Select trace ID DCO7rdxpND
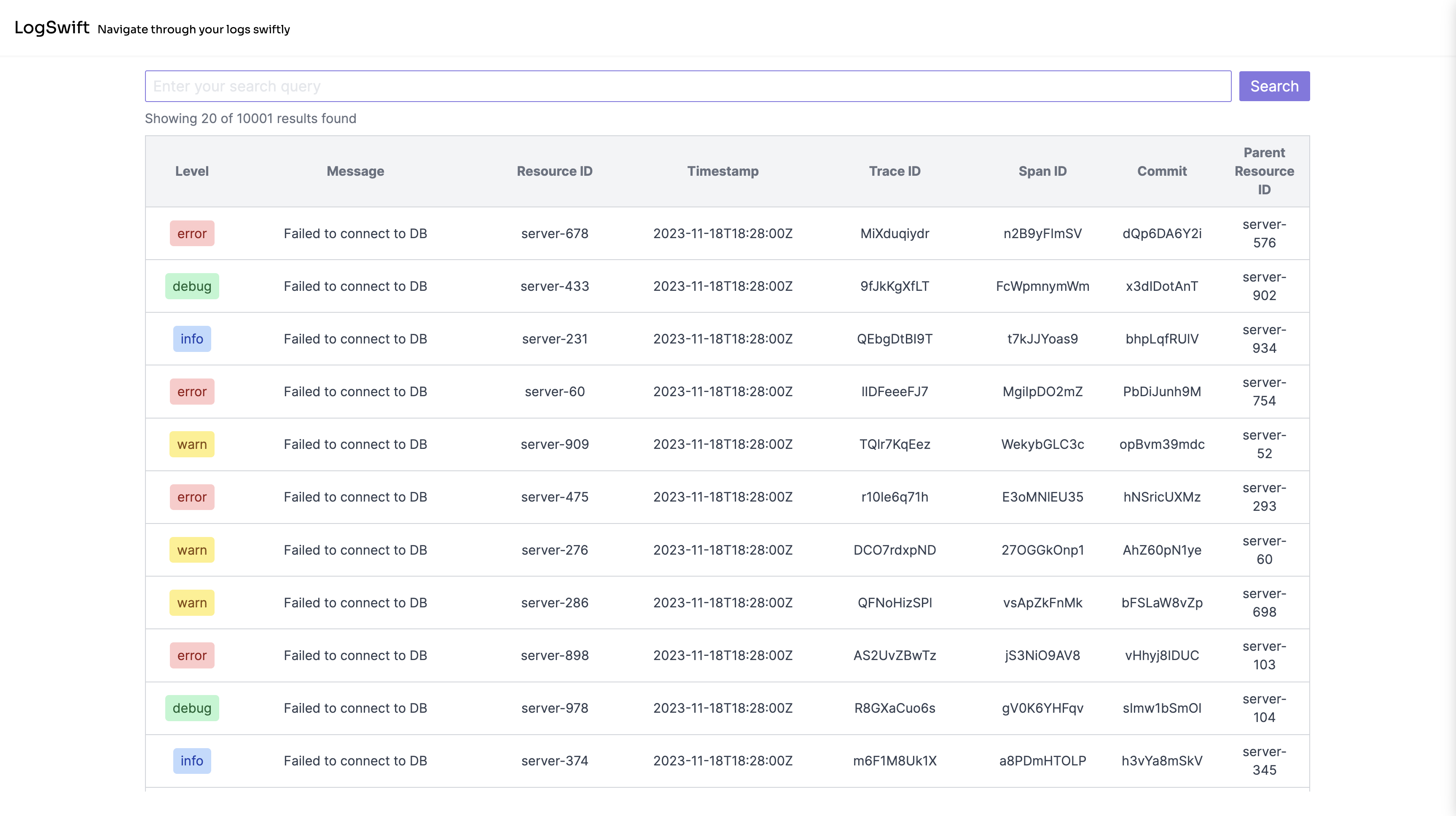 894,550
